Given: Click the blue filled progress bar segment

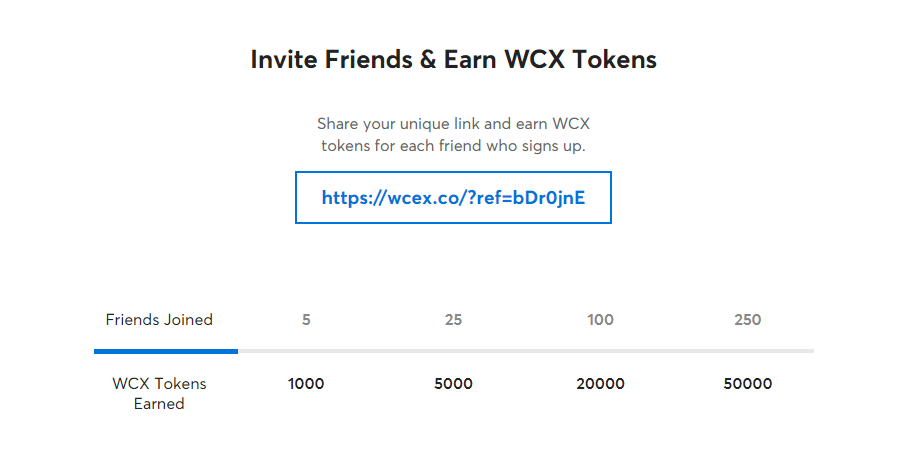Looking at the screenshot, I should 166,351.
